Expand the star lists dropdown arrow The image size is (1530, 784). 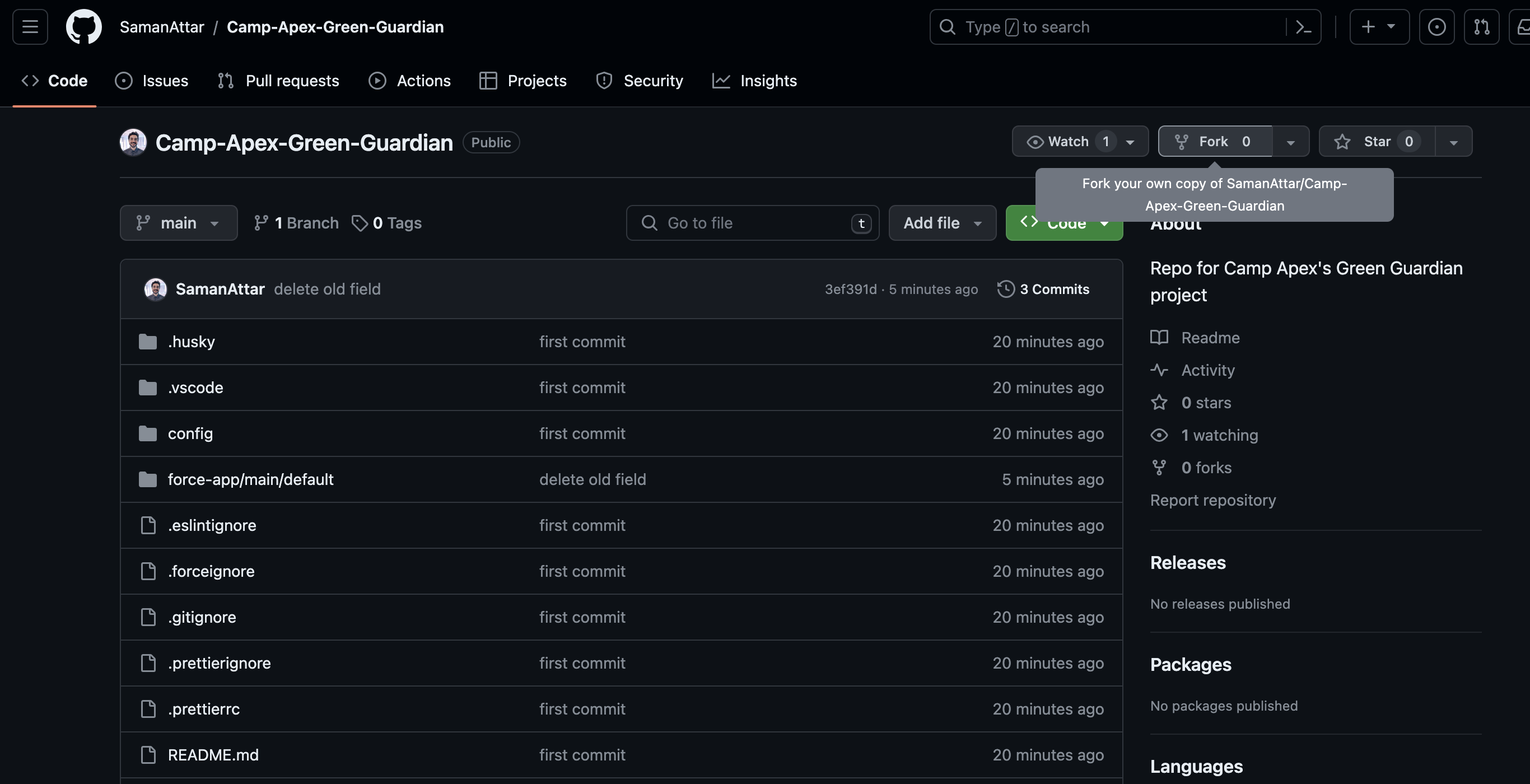point(1453,141)
